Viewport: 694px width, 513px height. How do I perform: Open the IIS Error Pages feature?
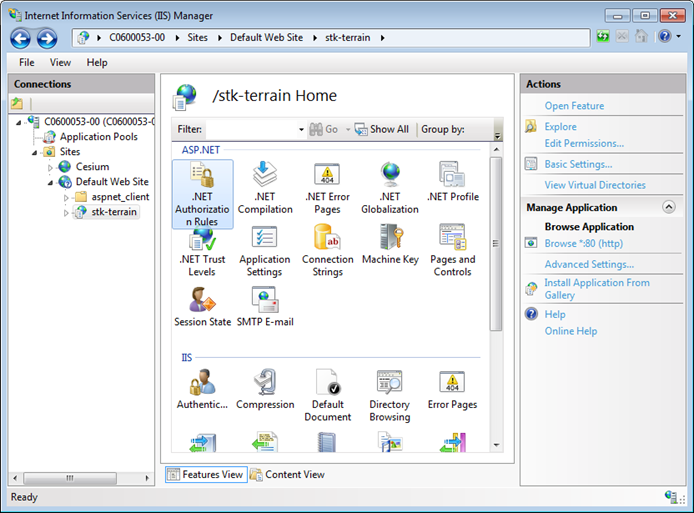[452, 390]
